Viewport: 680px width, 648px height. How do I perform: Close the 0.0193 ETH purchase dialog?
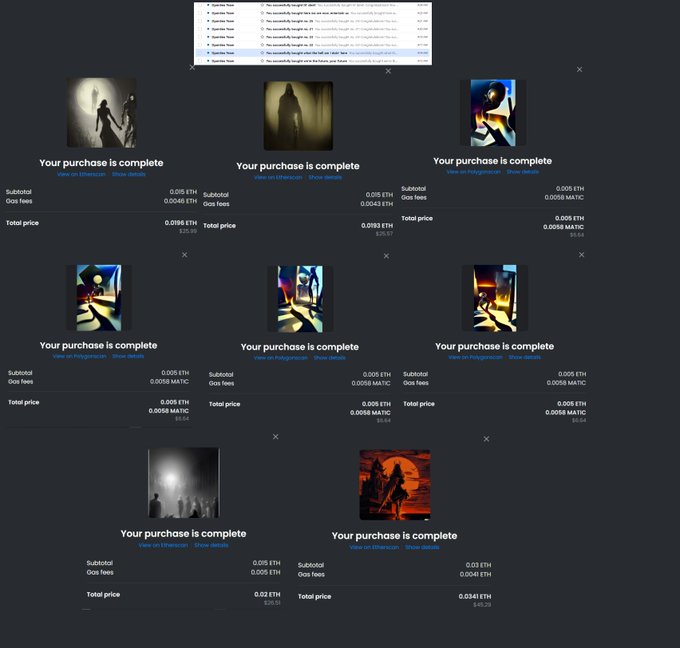pos(388,71)
